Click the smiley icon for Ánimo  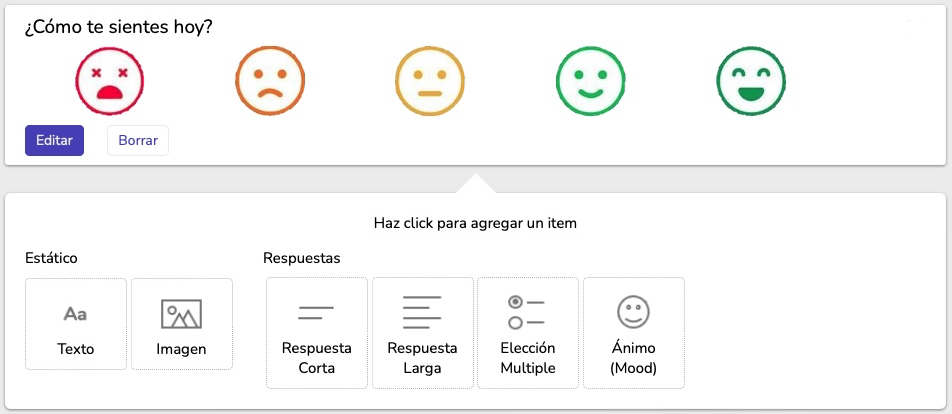pos(633,313)
